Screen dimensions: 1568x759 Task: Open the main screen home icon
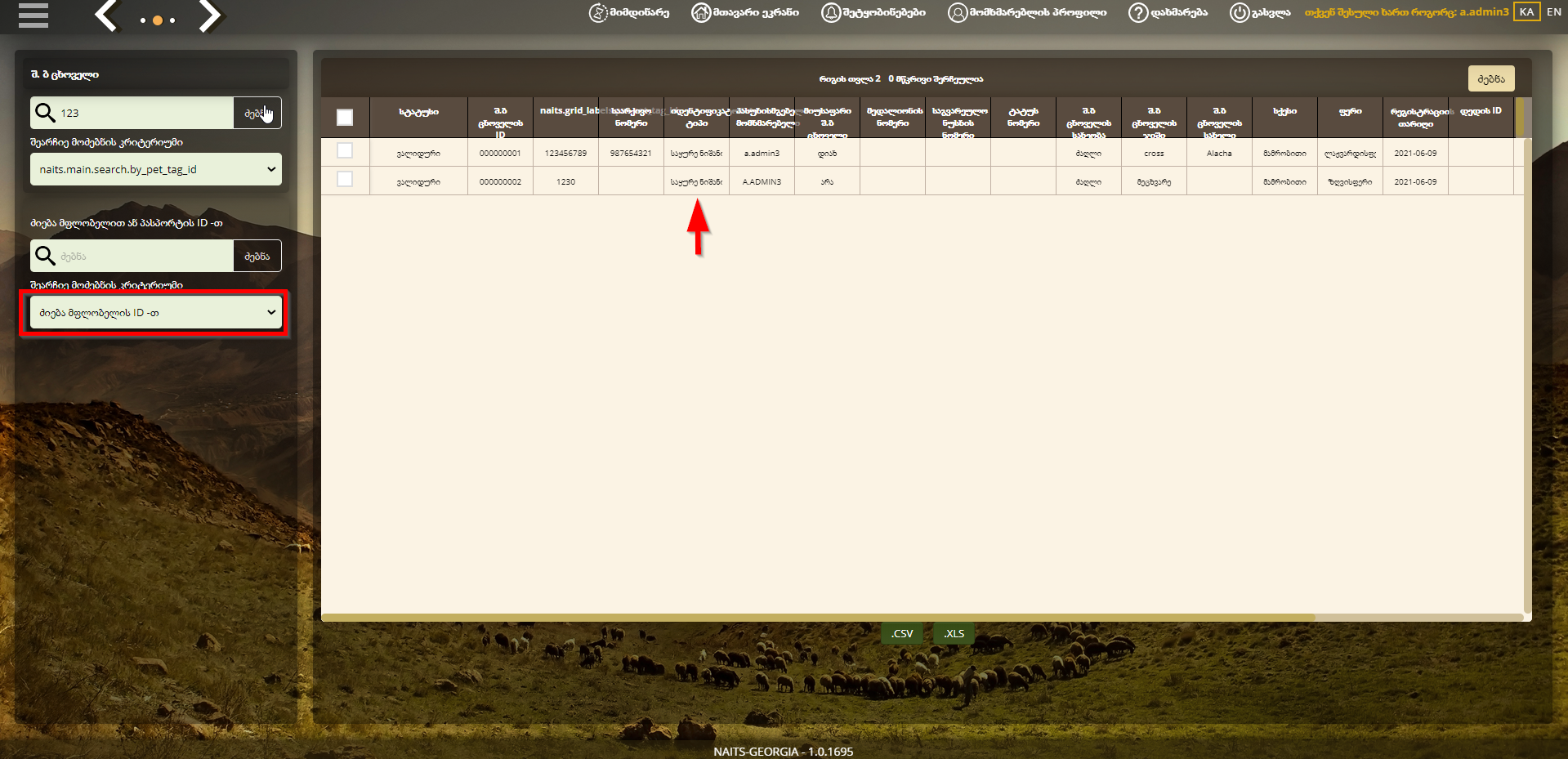coord(701,12)
